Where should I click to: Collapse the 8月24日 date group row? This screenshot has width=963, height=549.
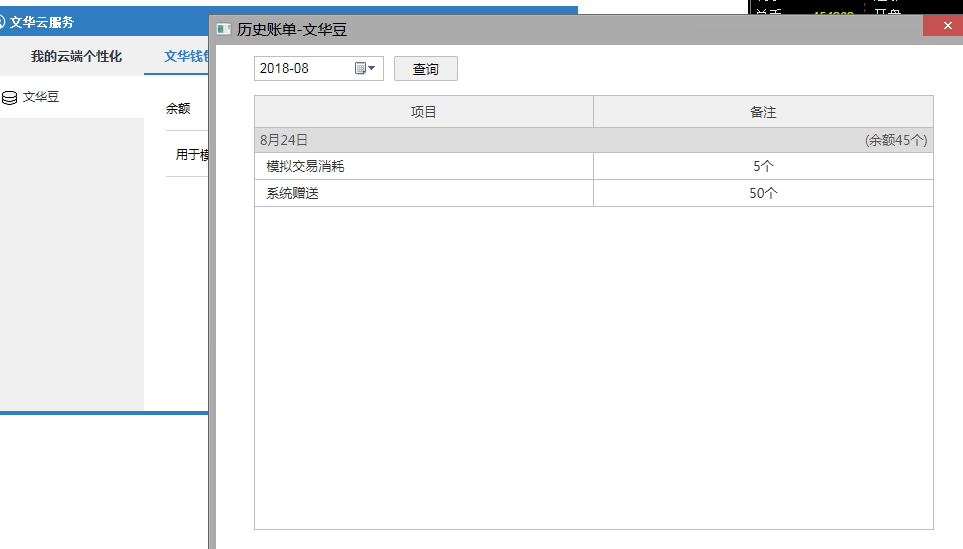click(x=284, y=140)
